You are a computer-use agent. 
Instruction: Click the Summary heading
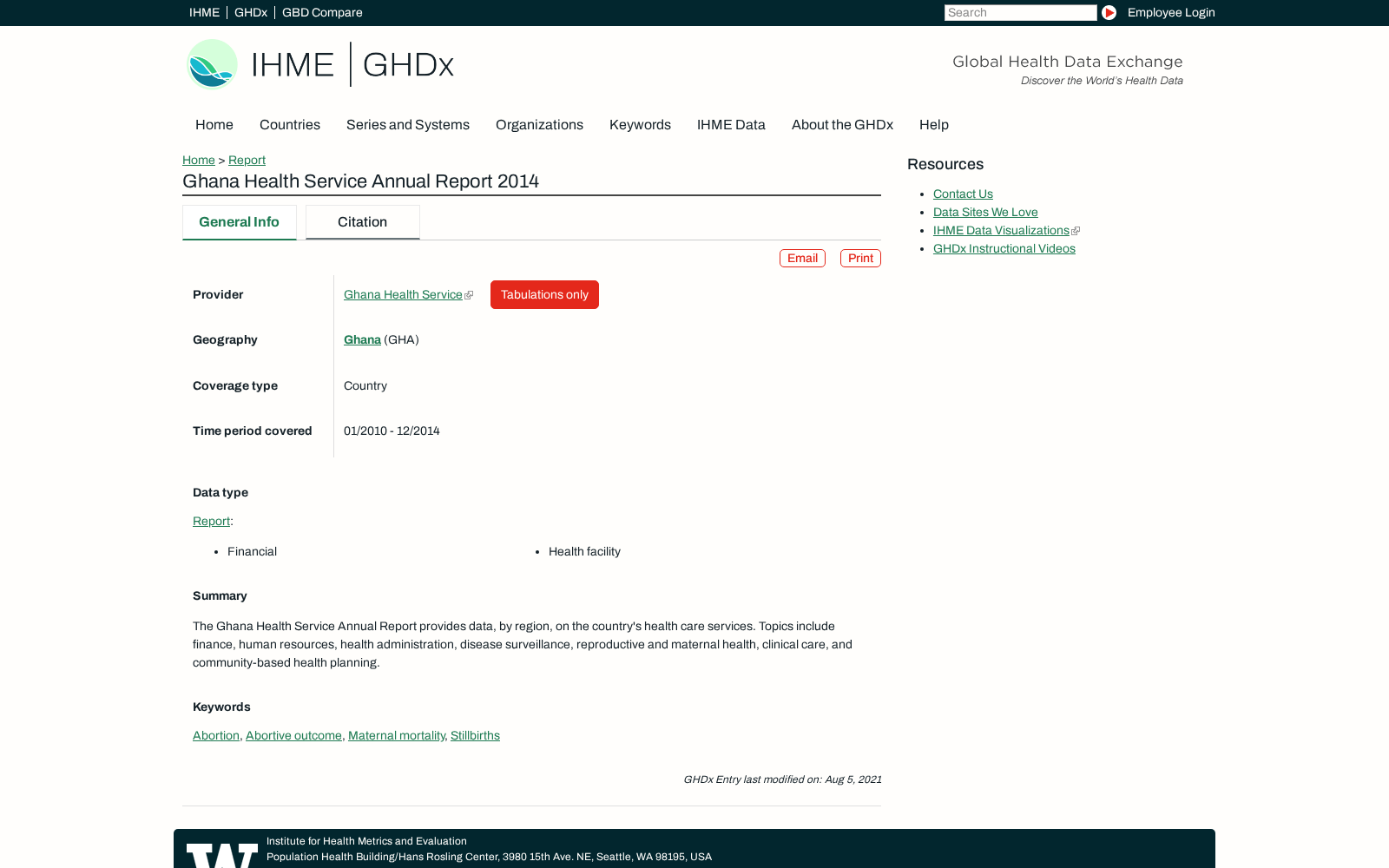tap(220, 595)
